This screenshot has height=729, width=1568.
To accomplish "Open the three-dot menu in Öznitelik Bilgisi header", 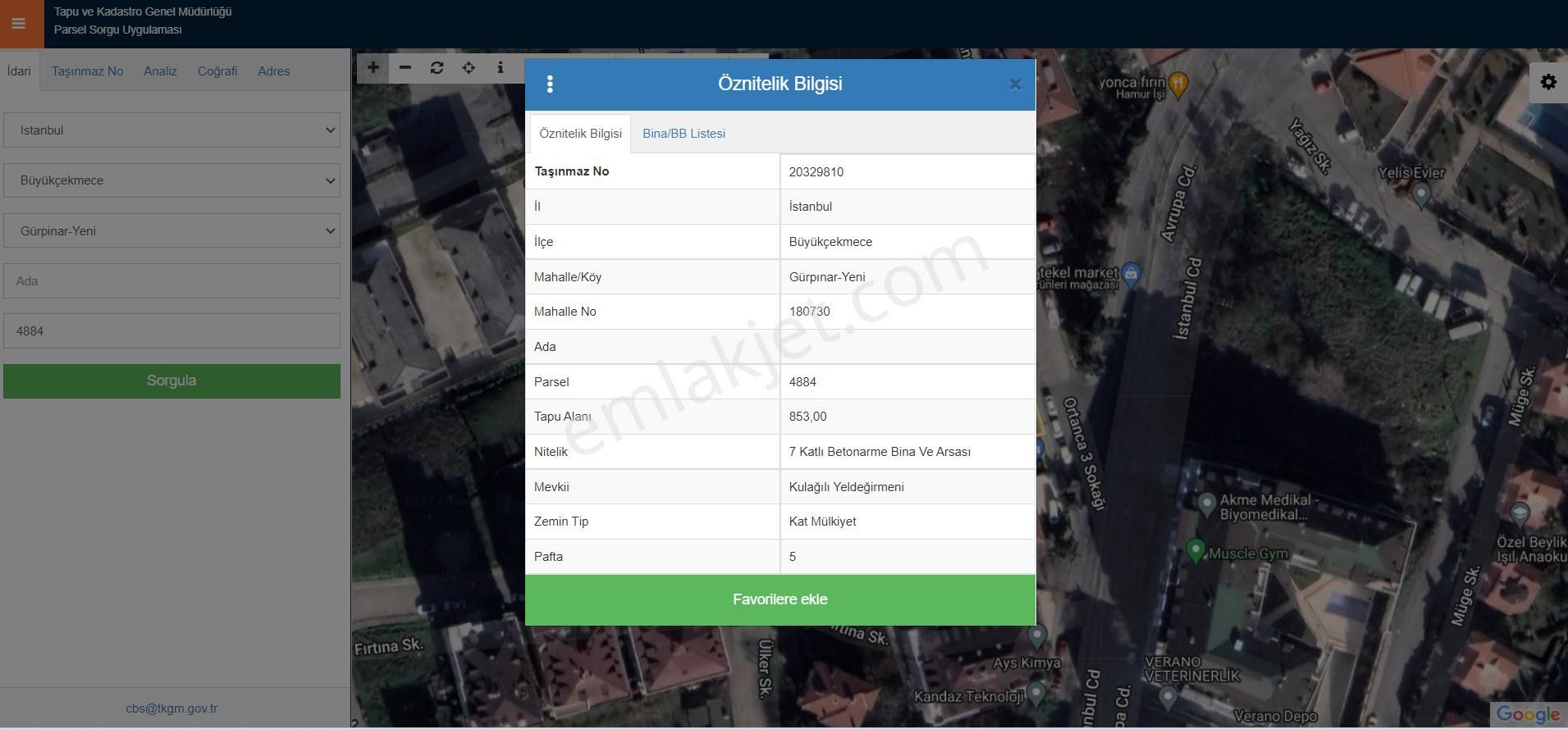I will pyautogui.click(x=550, y=84).
